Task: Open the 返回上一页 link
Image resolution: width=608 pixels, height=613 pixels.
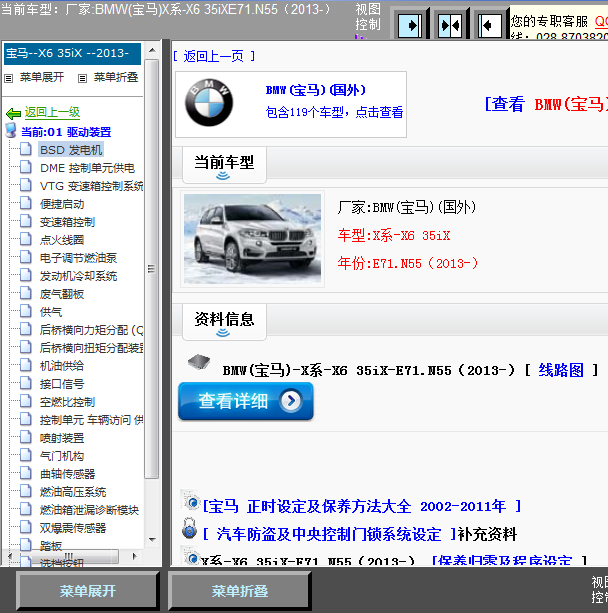Action: [x=214, y=57]
